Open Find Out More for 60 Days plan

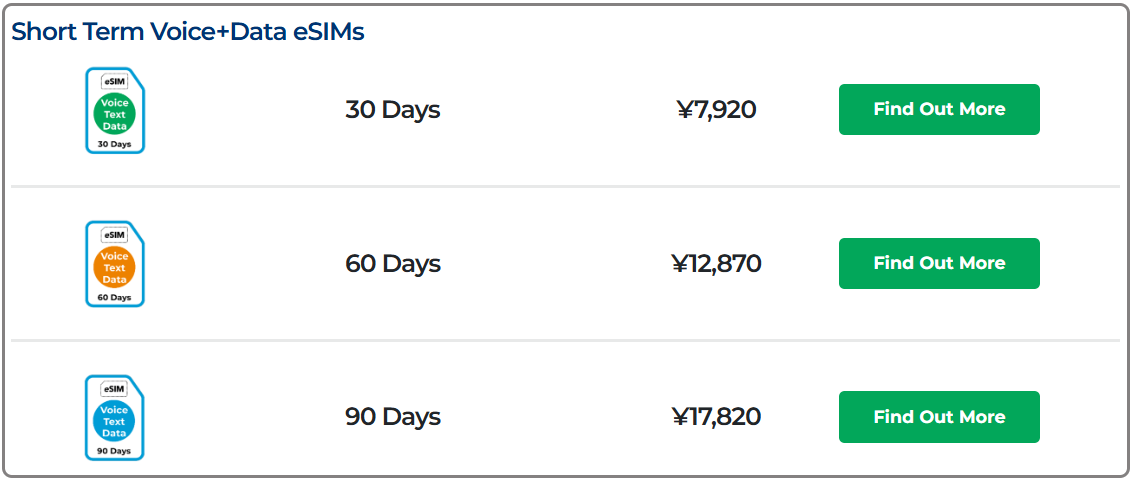[x=939, y=263]
